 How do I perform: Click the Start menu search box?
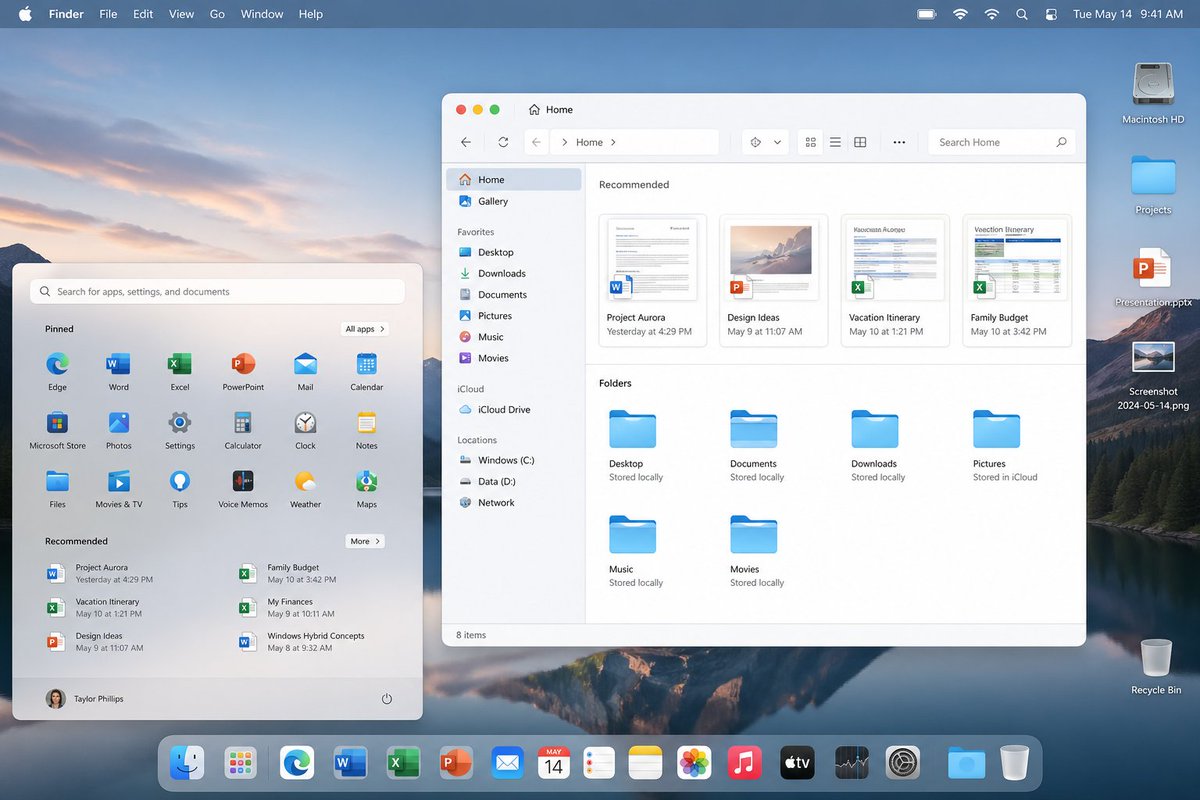click(x=217, y=291)
